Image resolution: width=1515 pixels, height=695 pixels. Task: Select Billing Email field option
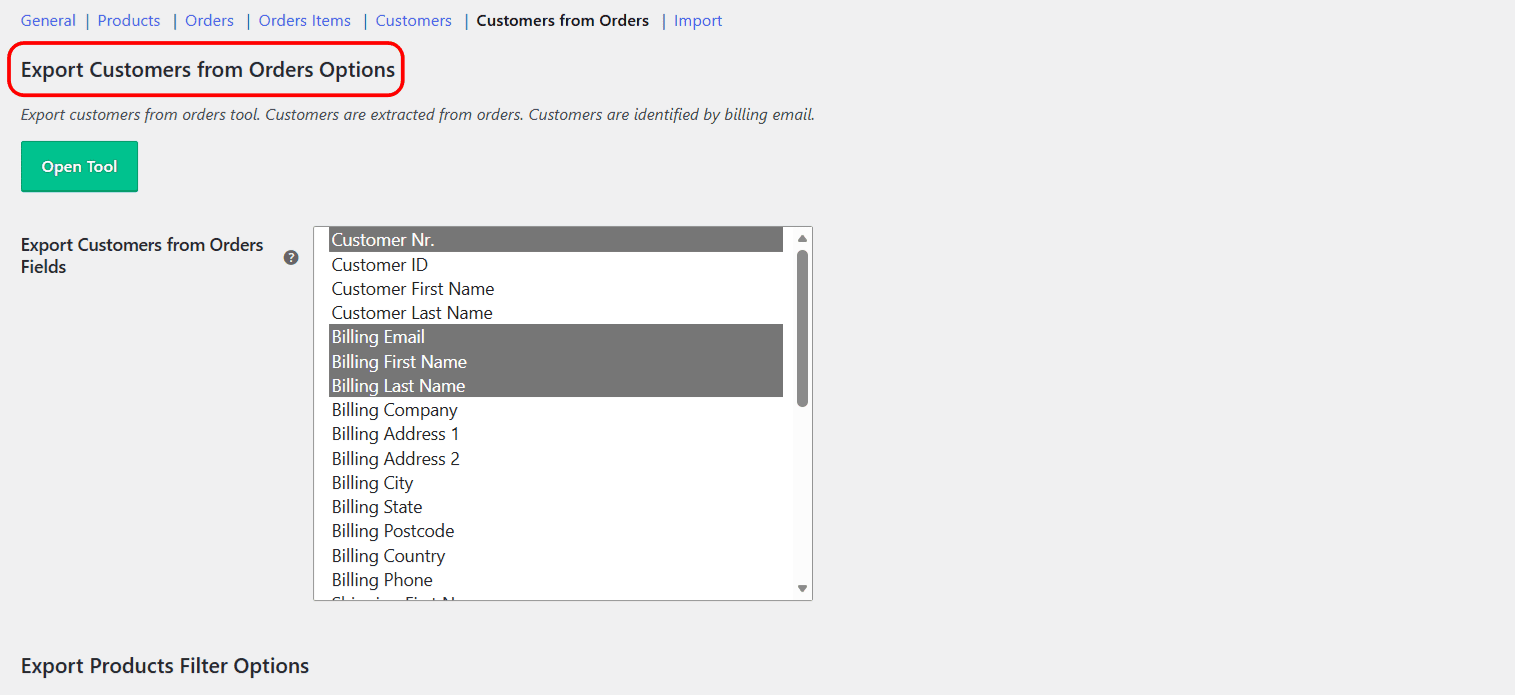tap(556, 337)
